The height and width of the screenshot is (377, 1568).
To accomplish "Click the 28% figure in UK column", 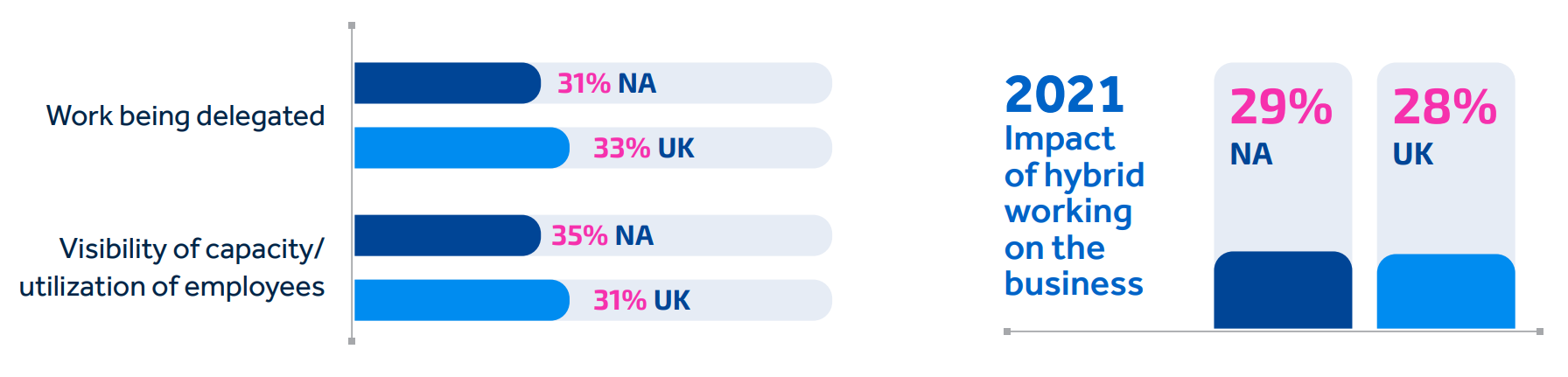I will pos(1445,107).
